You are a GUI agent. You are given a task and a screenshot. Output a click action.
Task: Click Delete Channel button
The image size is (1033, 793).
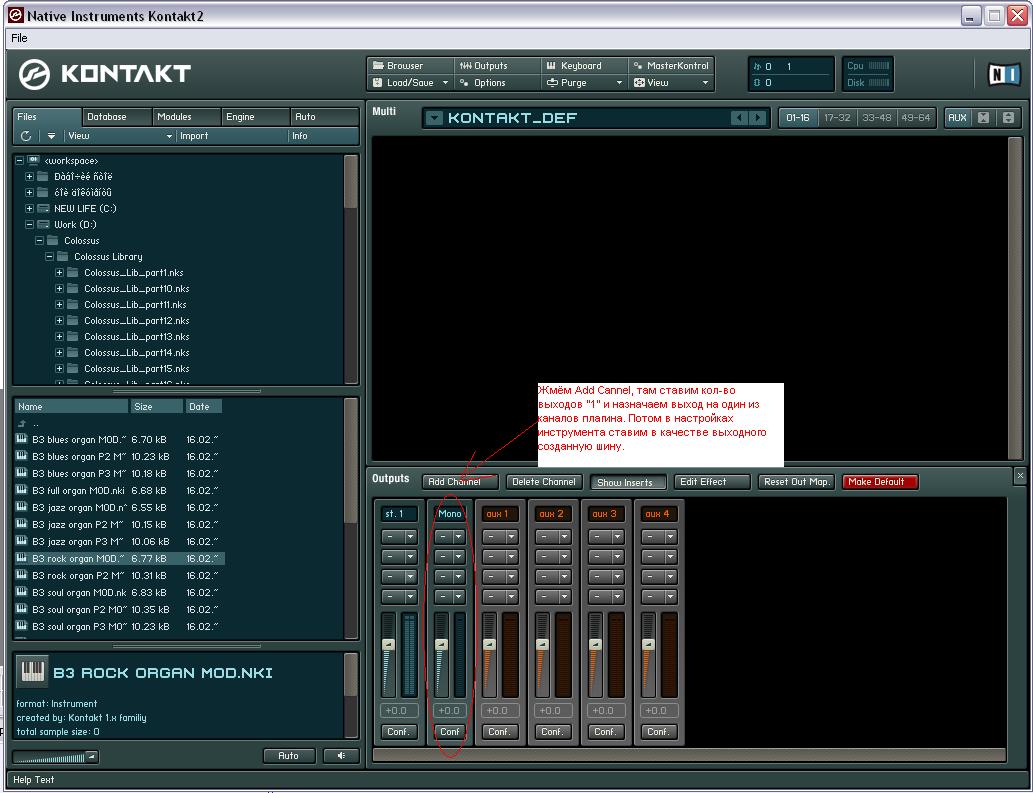coord(544,482)
